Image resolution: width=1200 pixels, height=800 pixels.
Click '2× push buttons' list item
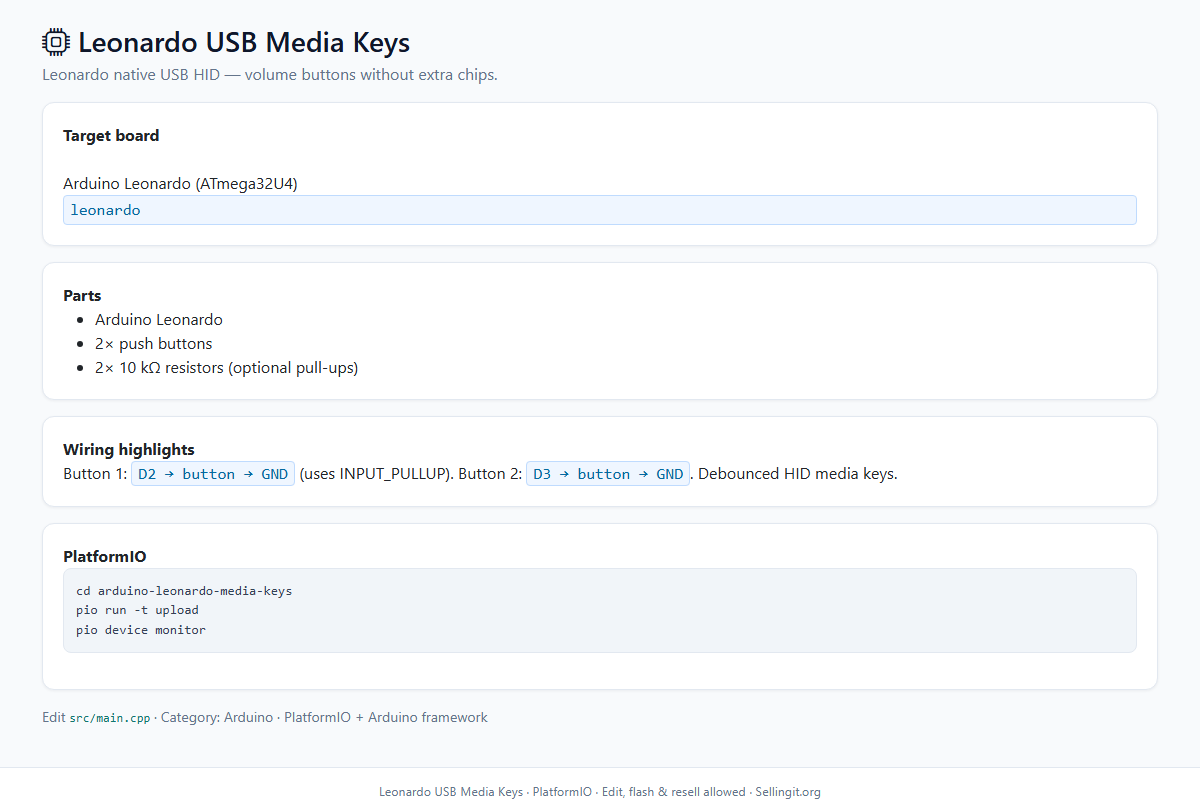(154, 344)
